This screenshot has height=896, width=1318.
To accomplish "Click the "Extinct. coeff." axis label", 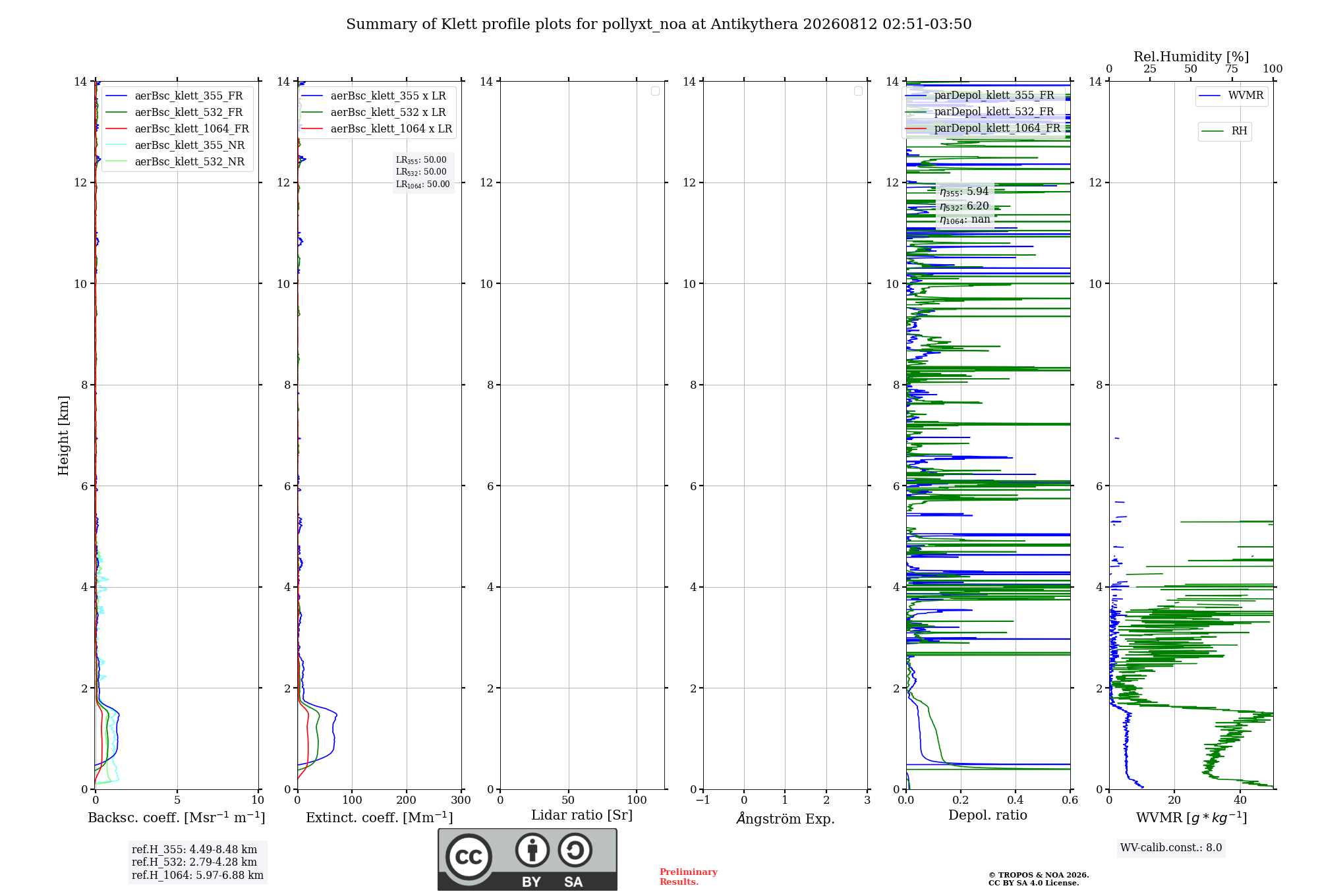I will [x=380, y=818].
